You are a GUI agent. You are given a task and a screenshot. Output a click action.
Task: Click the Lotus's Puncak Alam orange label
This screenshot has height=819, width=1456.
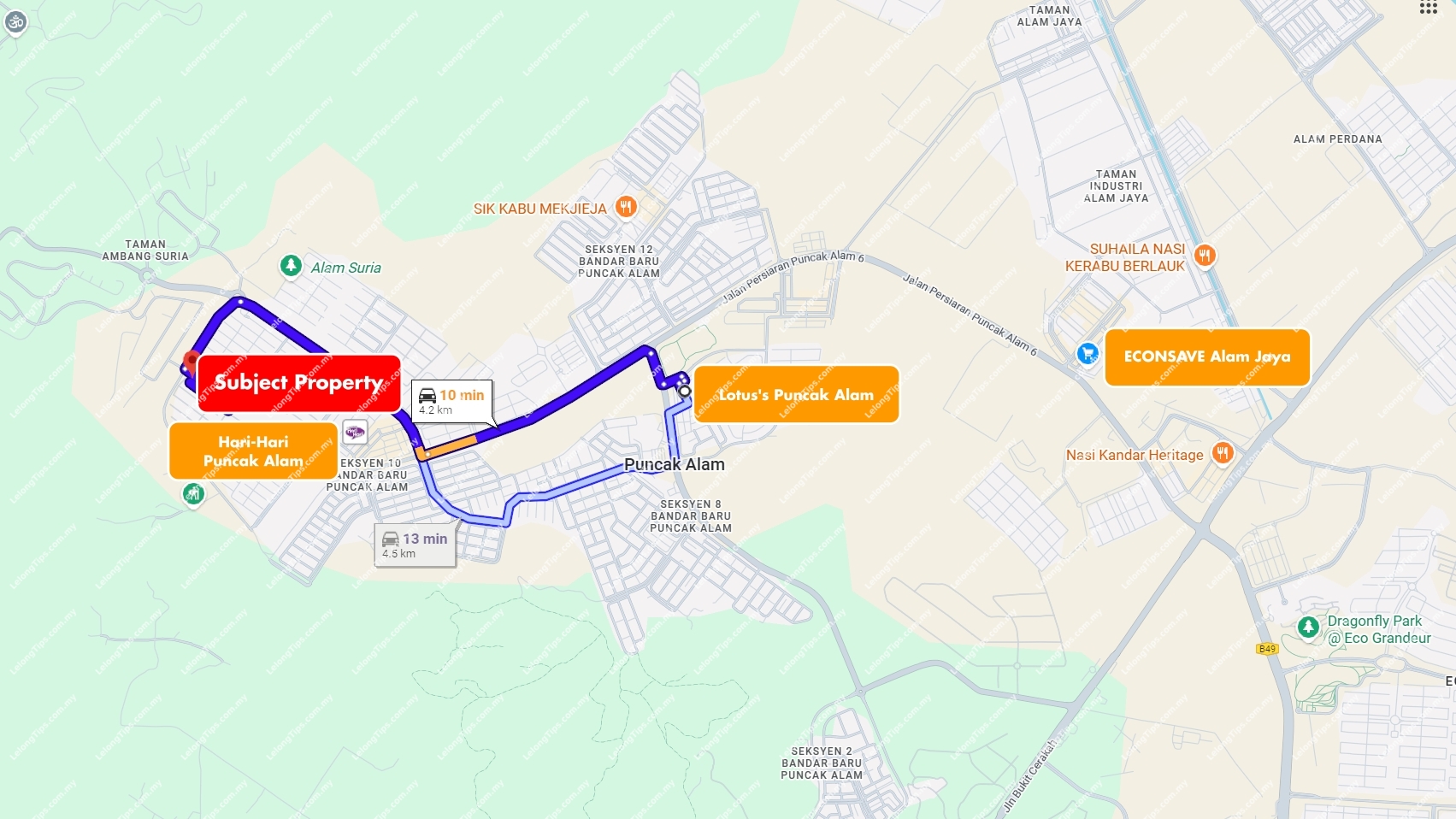pos(796,394)
